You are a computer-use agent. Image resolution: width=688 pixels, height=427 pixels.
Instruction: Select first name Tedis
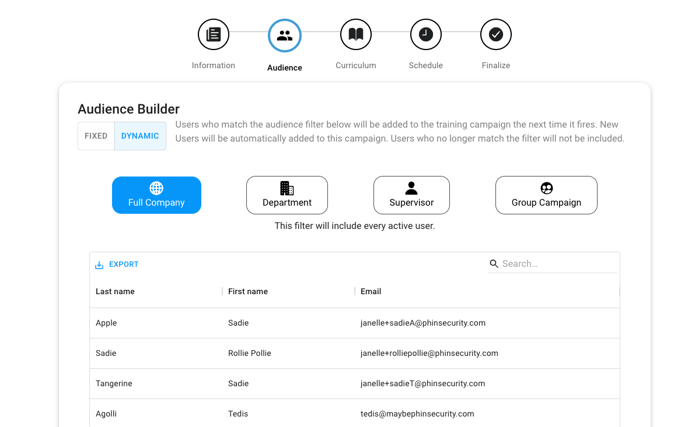[238, 414]
